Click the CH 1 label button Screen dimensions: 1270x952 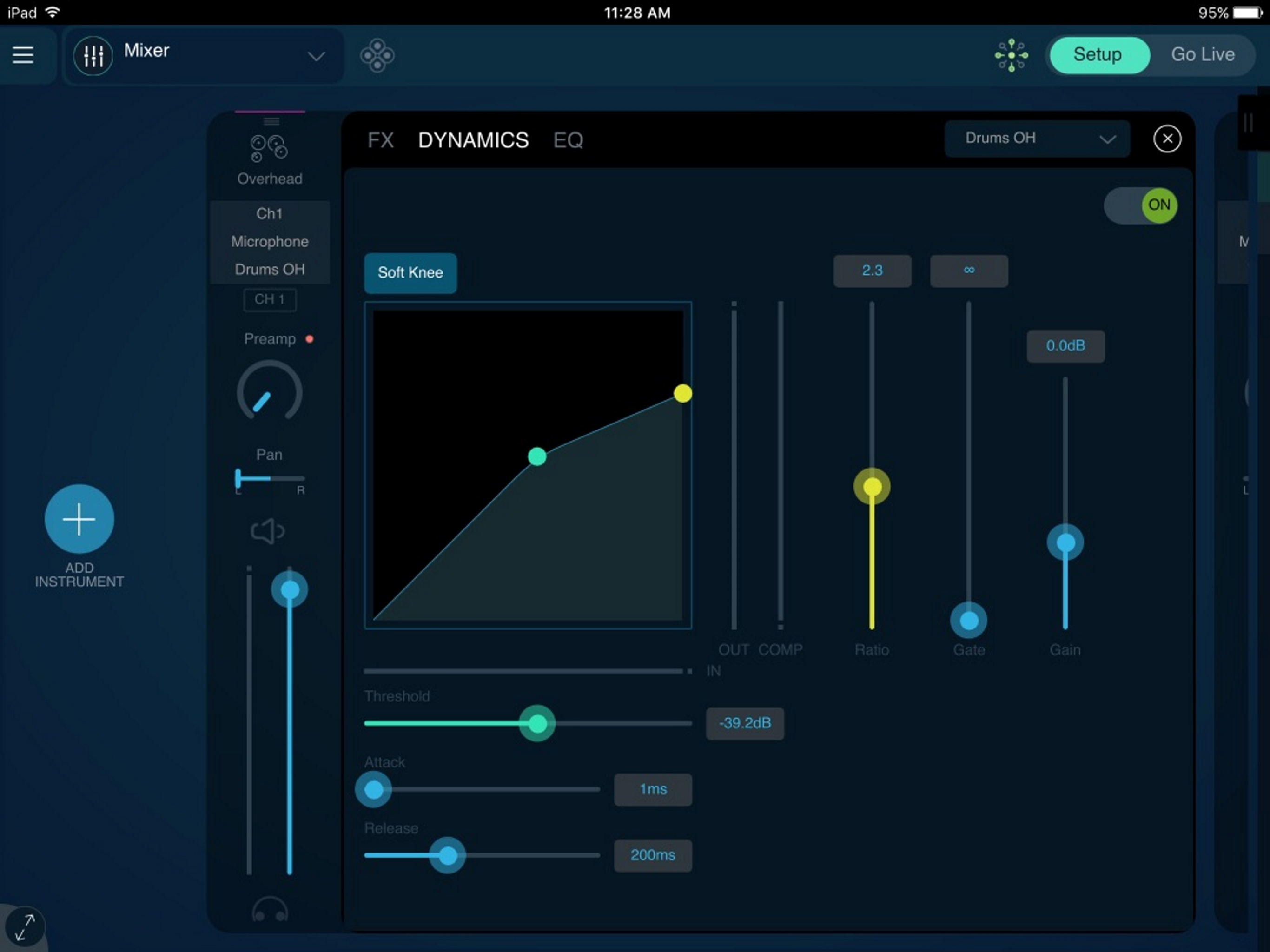269,299
